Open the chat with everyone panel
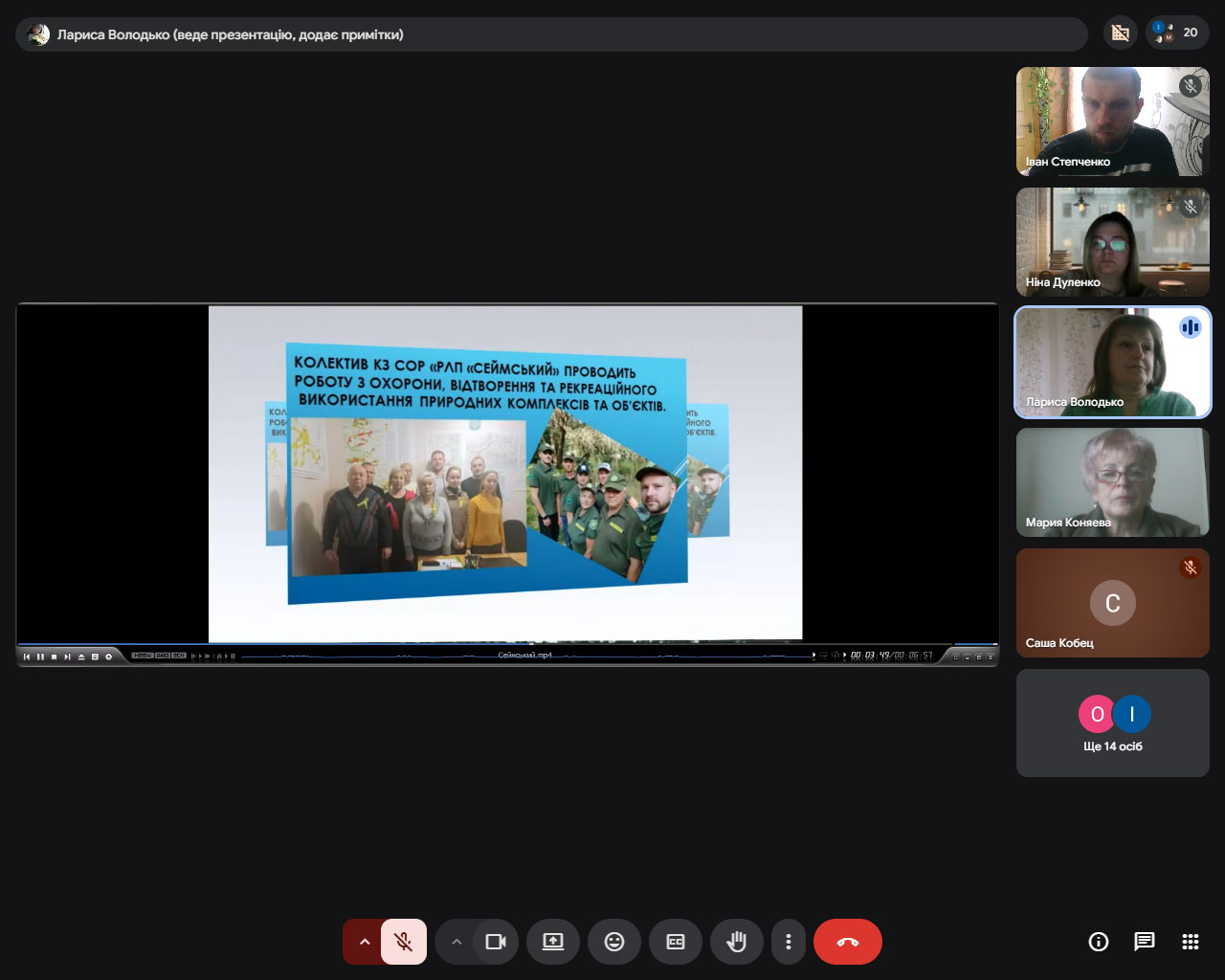This screenshot has width=1225, height=980. (x=1145, y=942)
